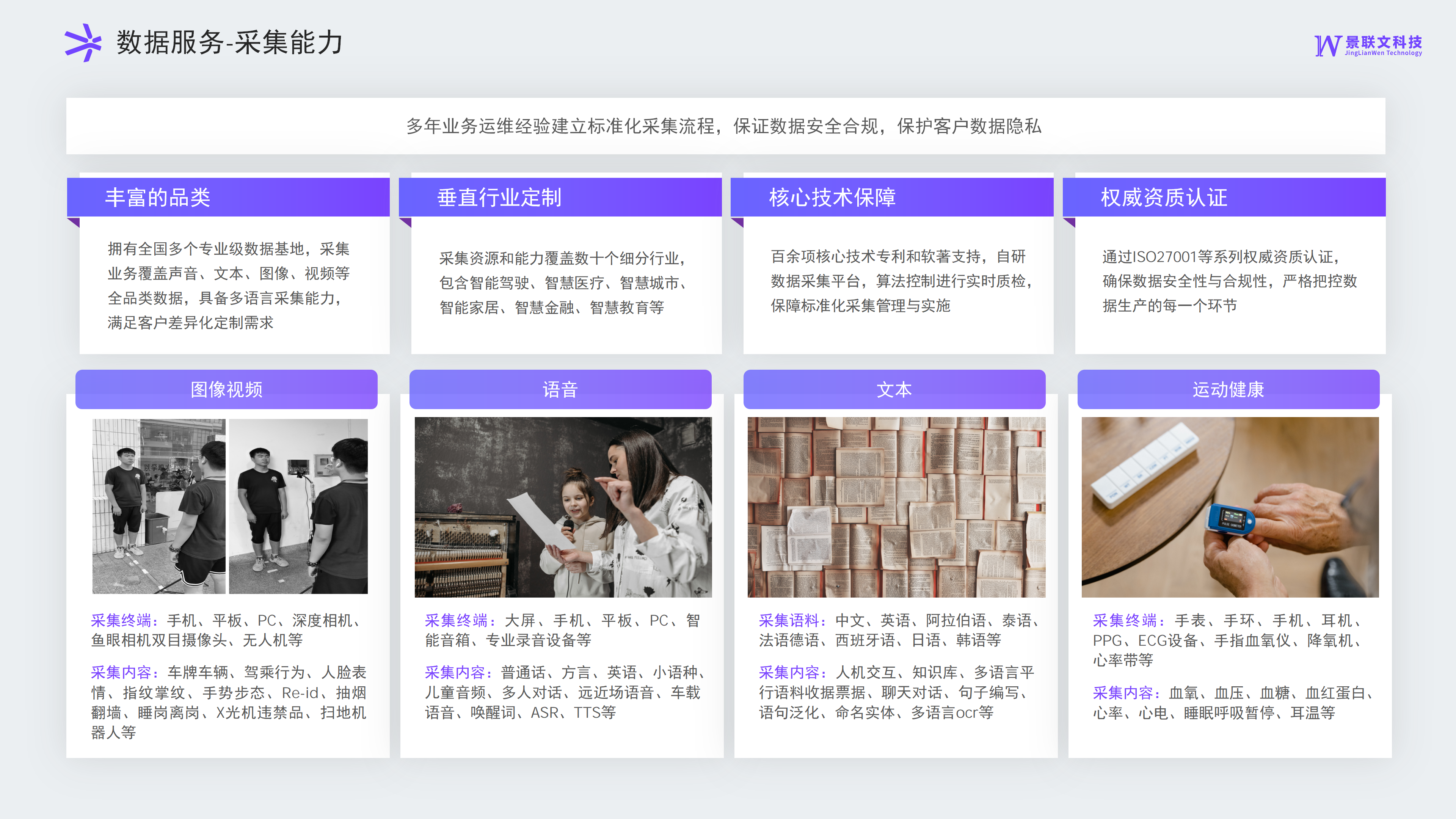Viewport: 1456px width, 819px height.
Task: Click the text 心率、心电、睡眠呼吸暂停、耳温等
Action: tap(1214, 713)
